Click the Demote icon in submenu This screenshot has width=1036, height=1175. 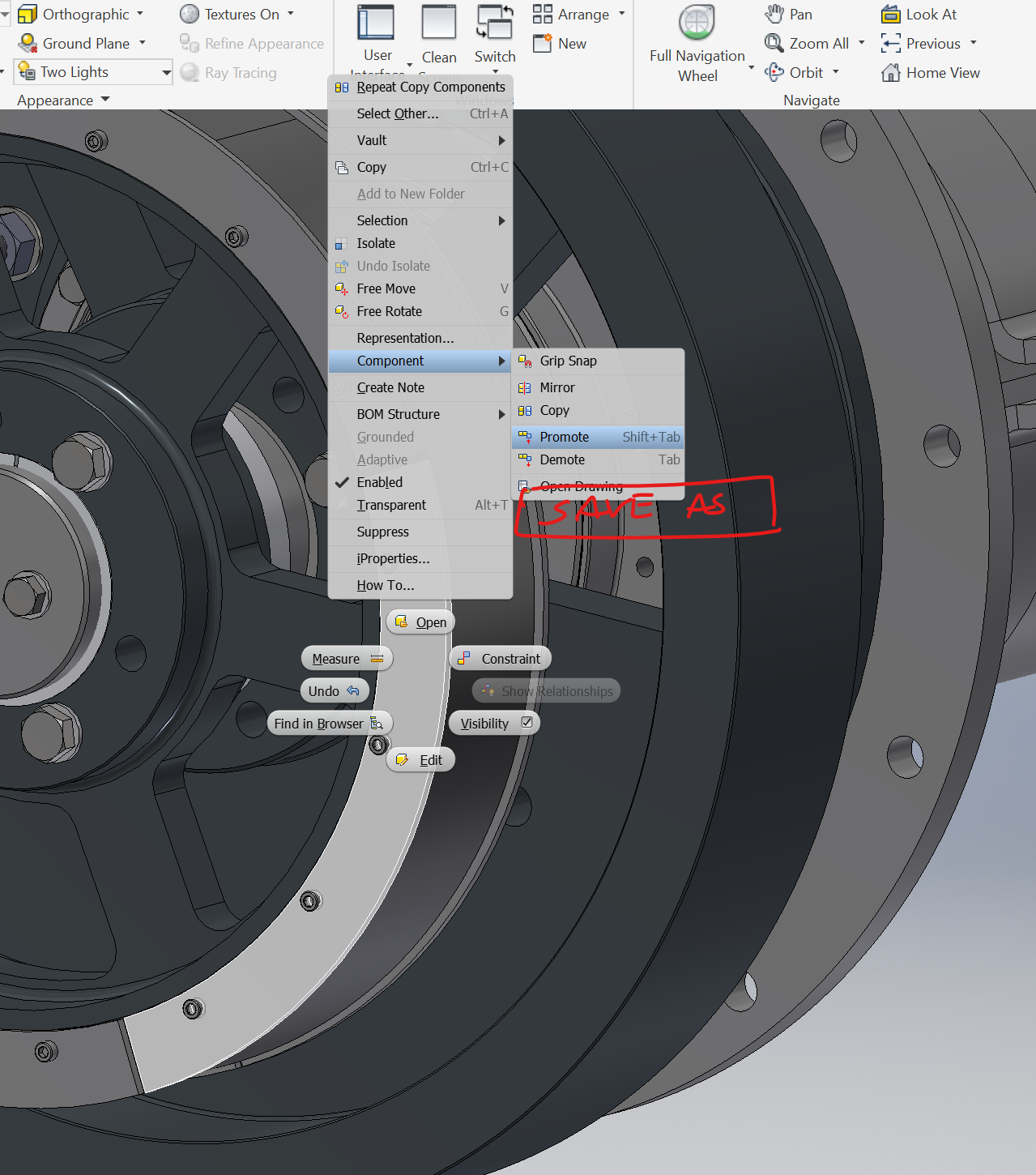tap(525, 459)
